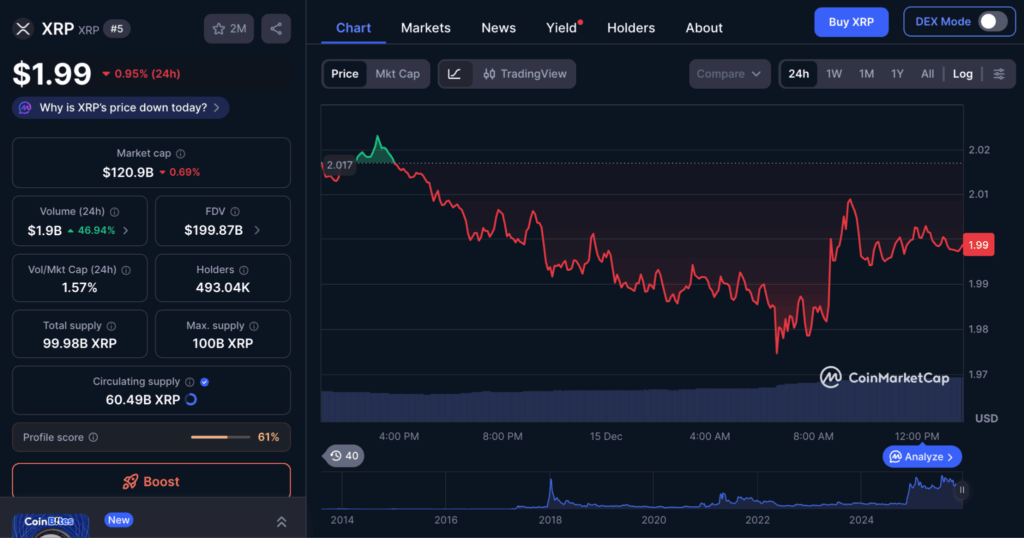Viewport: 1024px width, 538px height.
Task: Click the star watchlist icon
Action: pyautogui.click(x=227, y=29)
